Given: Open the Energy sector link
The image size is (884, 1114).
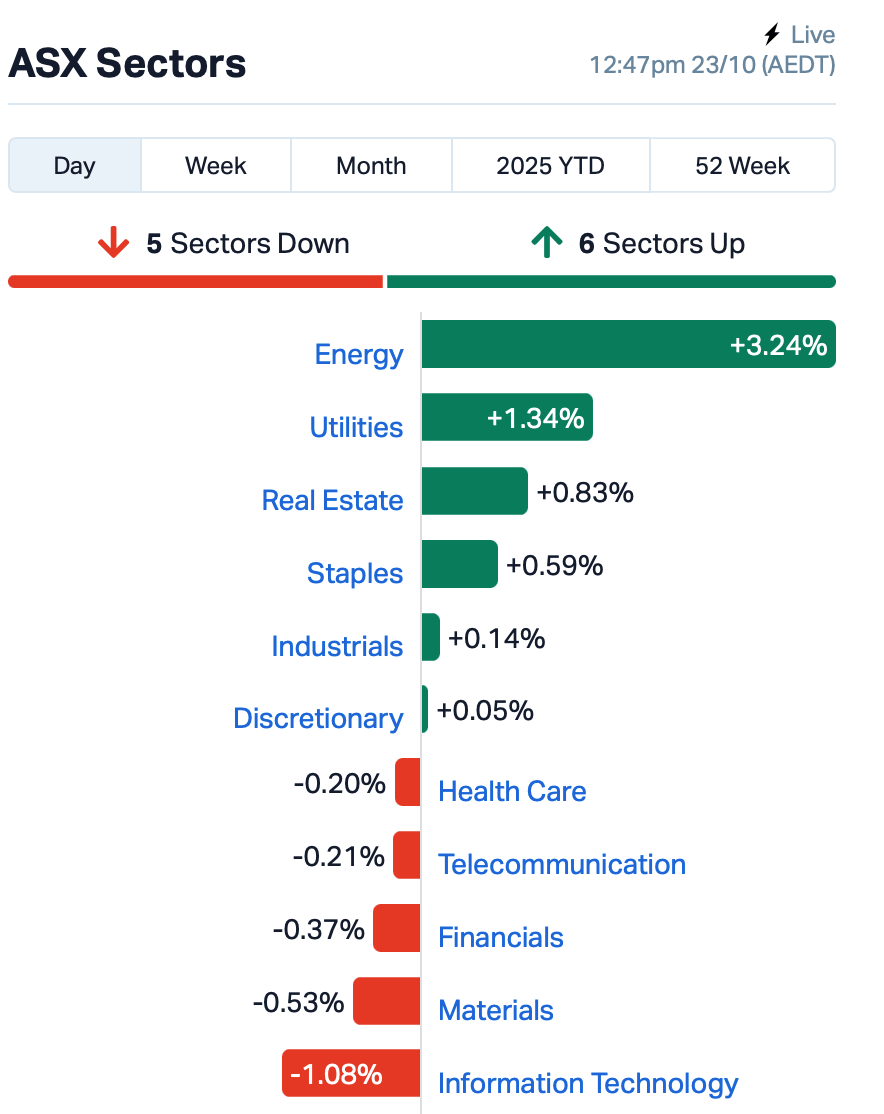Looking at the screenshot, I should coord(359,354).
